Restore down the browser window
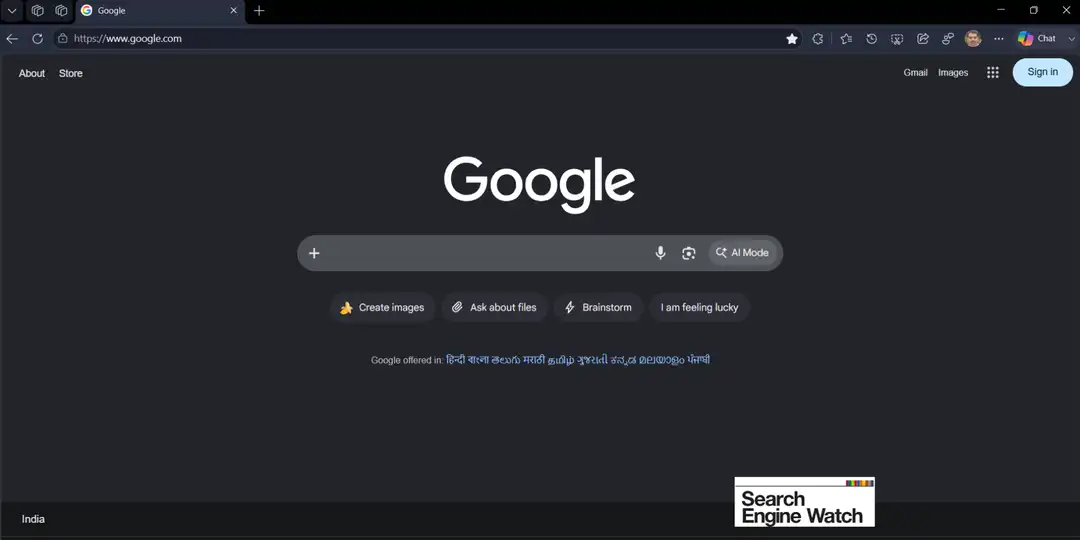The image size is (1080, 540). pos(1033,10)
